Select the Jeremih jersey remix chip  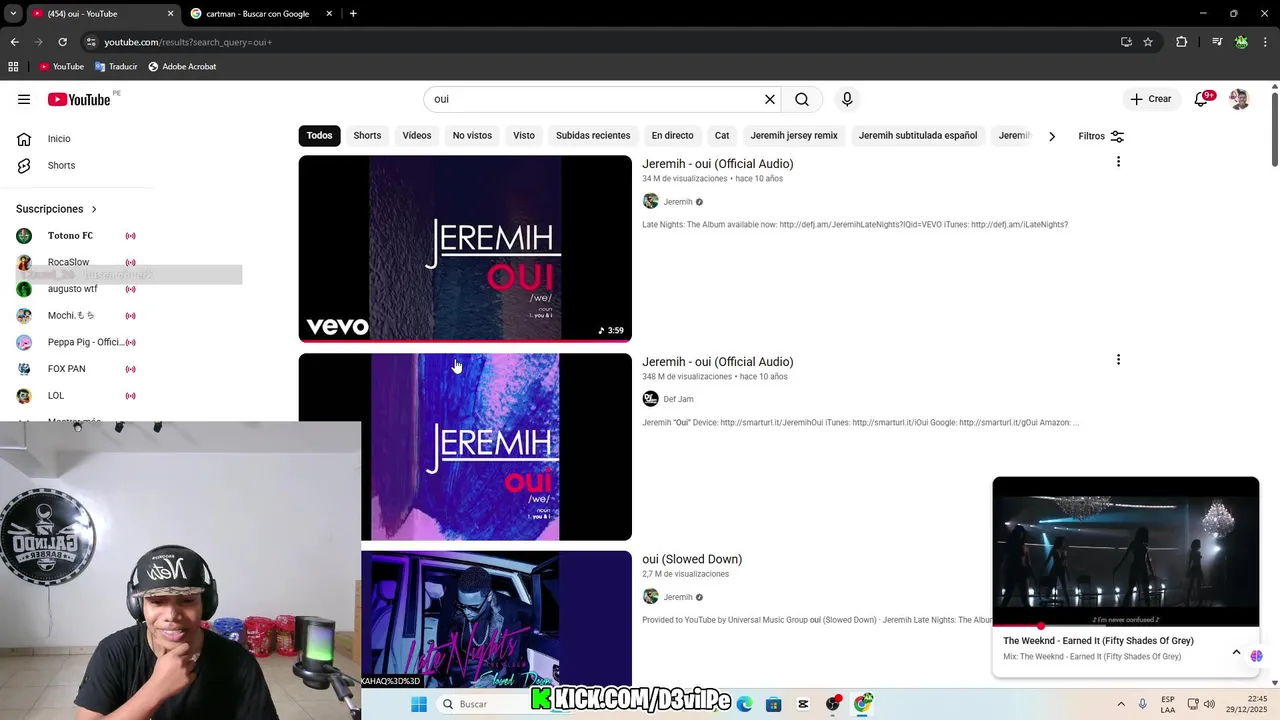[794, 135]
